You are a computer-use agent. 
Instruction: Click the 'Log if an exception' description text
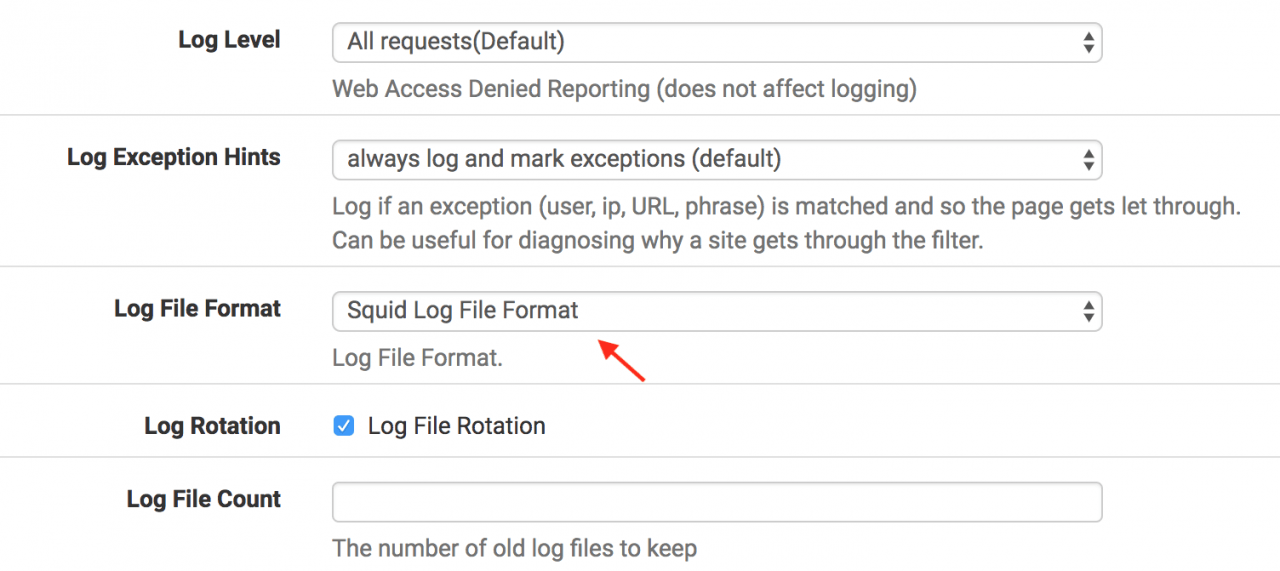tap(786, 207)
